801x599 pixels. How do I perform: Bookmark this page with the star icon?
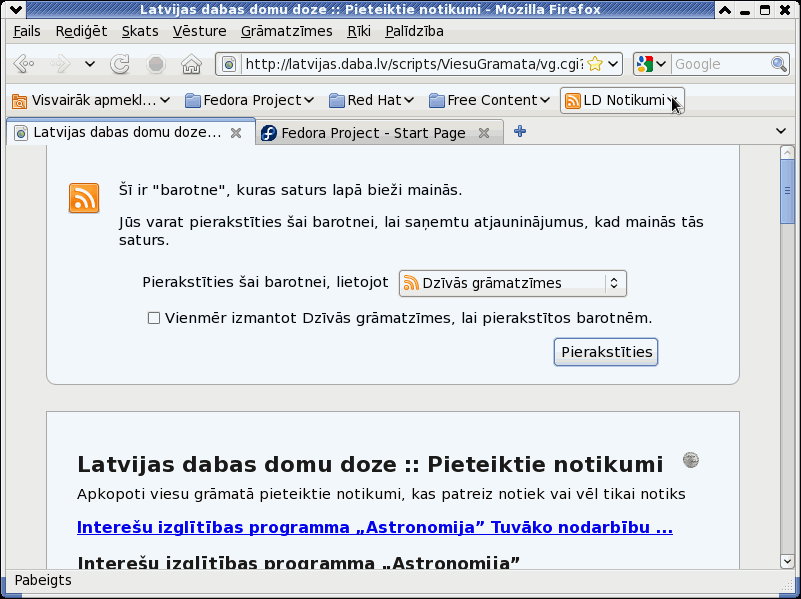click(x=595, y=64)
